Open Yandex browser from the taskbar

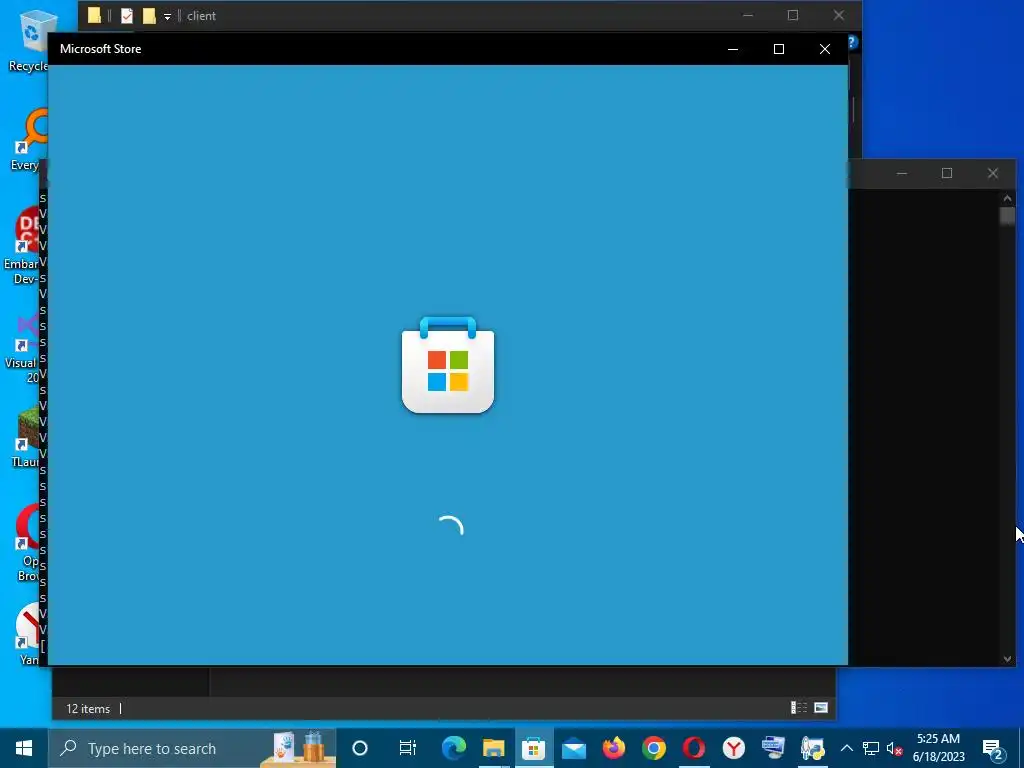tap(733, 748)
